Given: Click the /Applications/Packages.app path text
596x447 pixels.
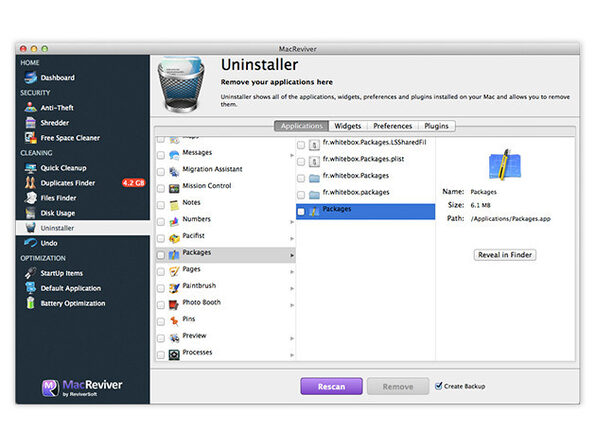Looking at the screenshot, I should click(x=510, y=219).
